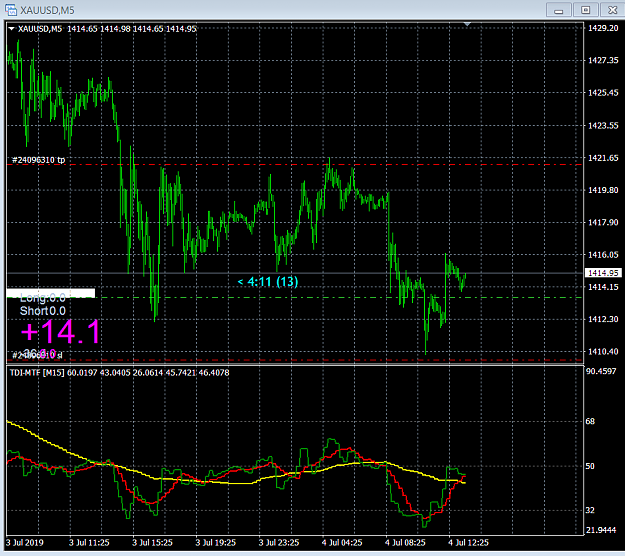625x556 pixels.
Task: Click the +14.1 profit readout
Action: click(60, 332)
